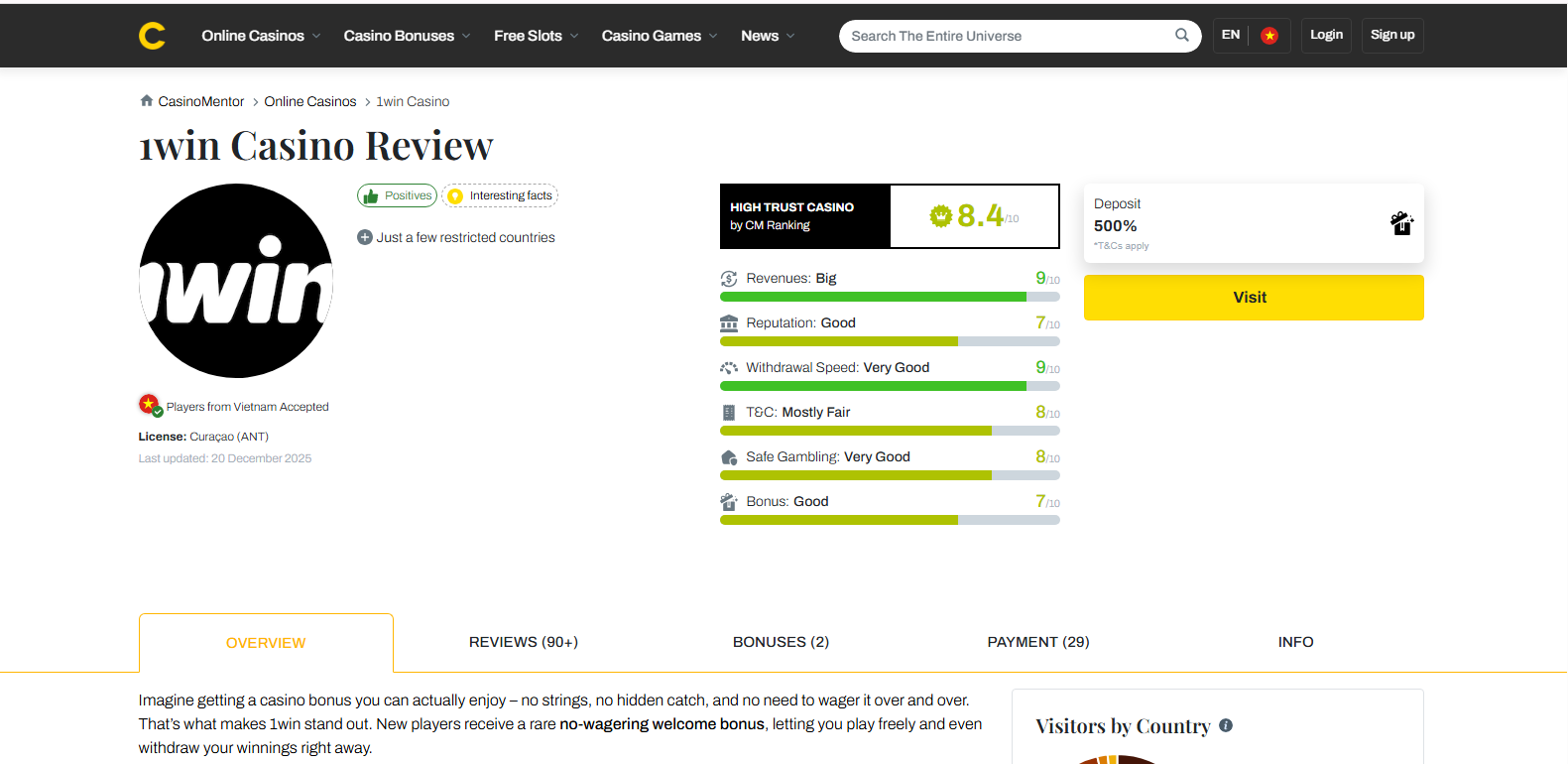Image resolution: width=1568 pixels, height=764 pixels.
Task: Toggle the Positives filter pill
Action: tap(397, 195)
